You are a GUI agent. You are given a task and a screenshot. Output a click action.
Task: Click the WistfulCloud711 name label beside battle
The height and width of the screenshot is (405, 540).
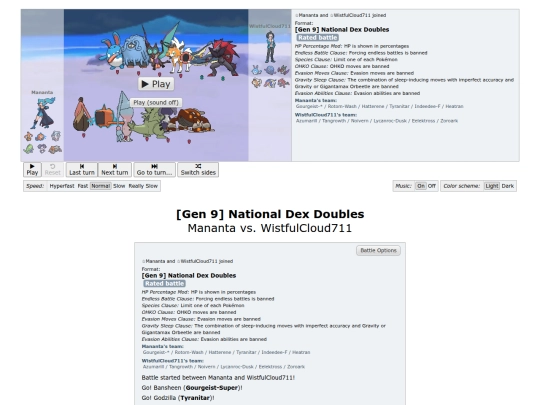pyautogui.click(x=270, y=26)
